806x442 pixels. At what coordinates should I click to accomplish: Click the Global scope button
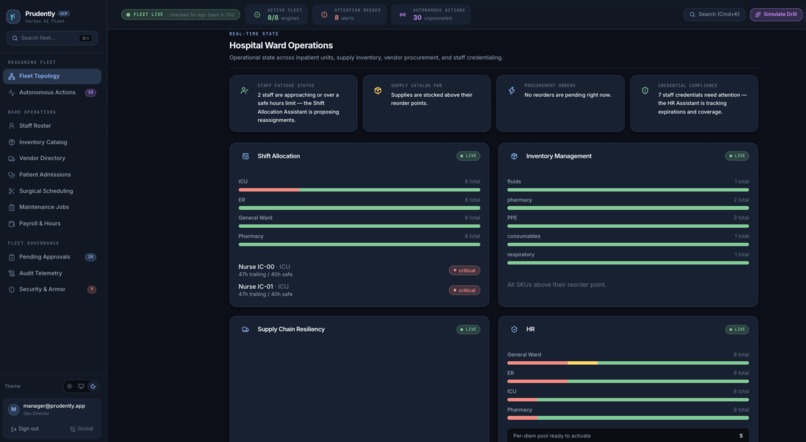(82, 429)
